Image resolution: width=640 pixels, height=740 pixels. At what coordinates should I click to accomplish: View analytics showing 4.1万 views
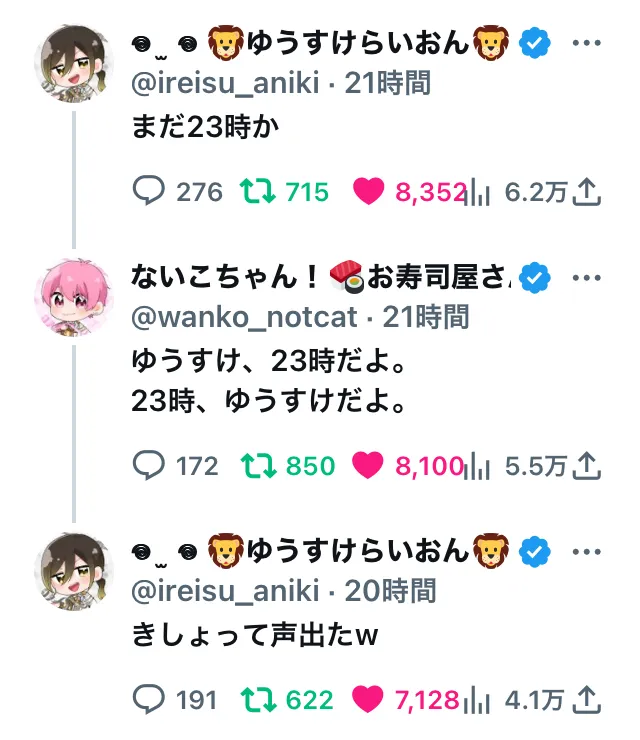point(479,699)
